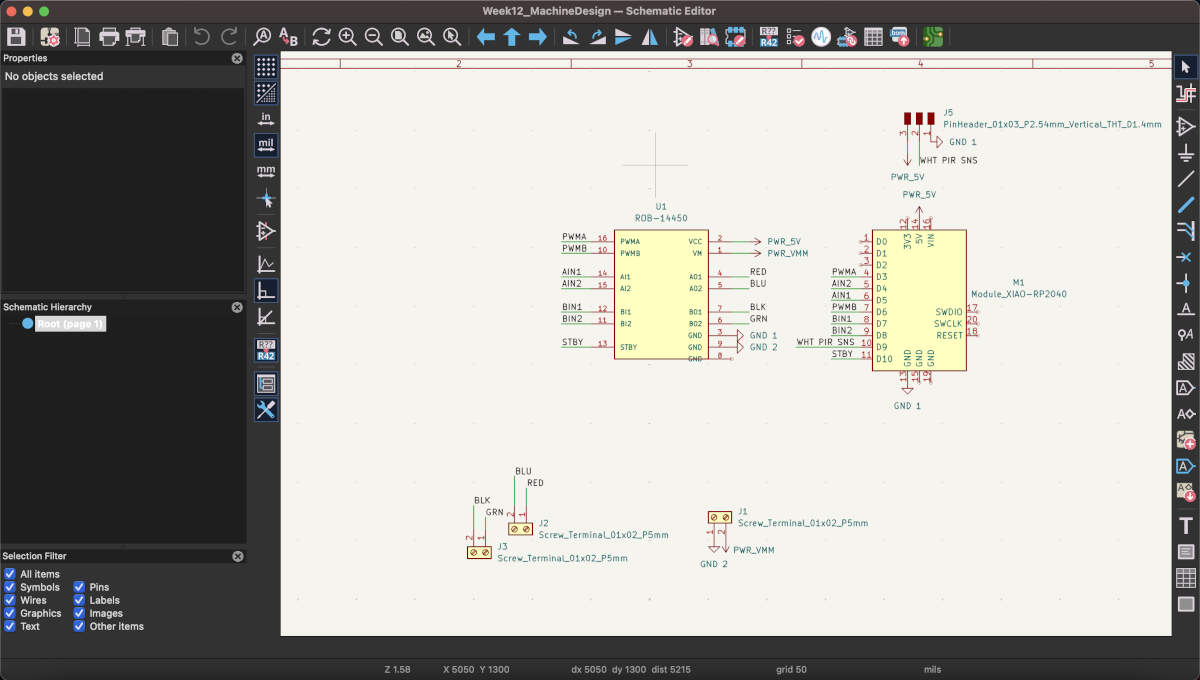Refresh the schematic view

[x=321, y=37]
